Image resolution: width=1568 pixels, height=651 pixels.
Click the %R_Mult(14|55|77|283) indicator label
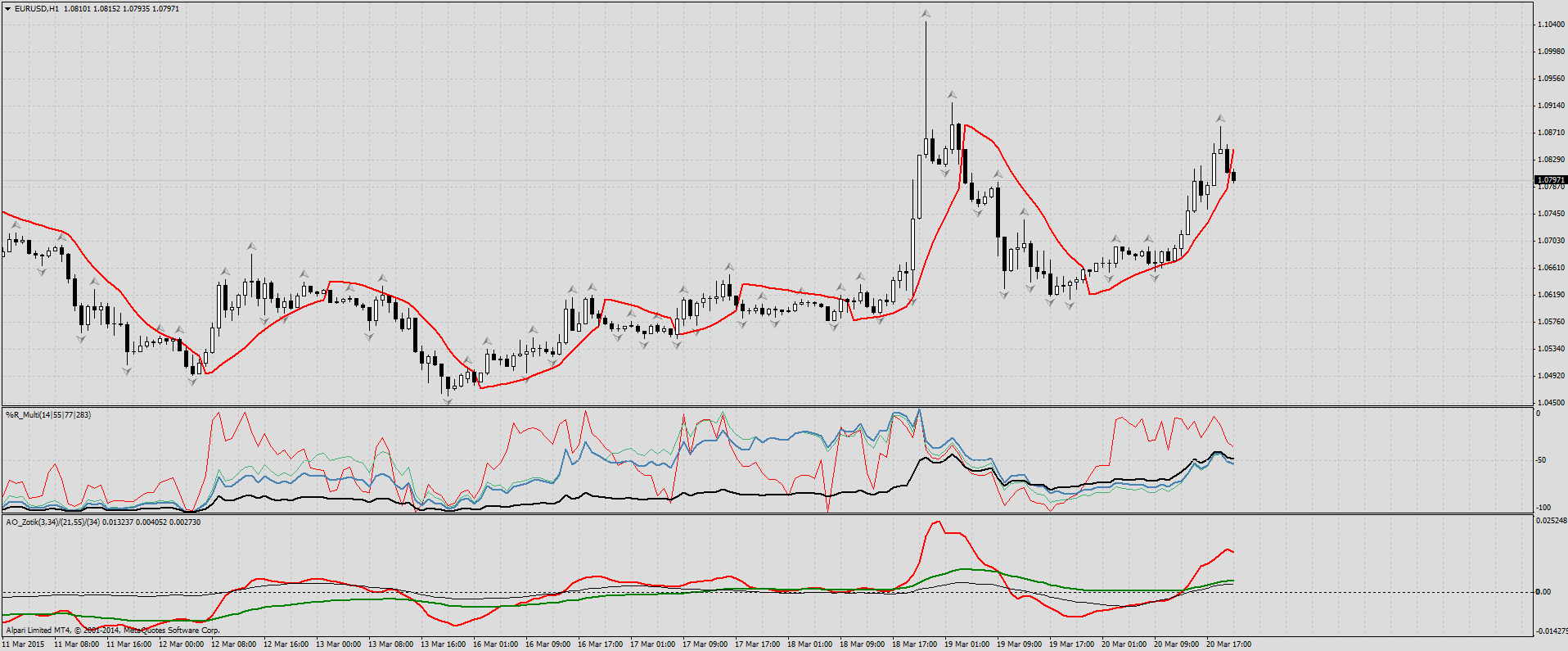click(48, 415)
